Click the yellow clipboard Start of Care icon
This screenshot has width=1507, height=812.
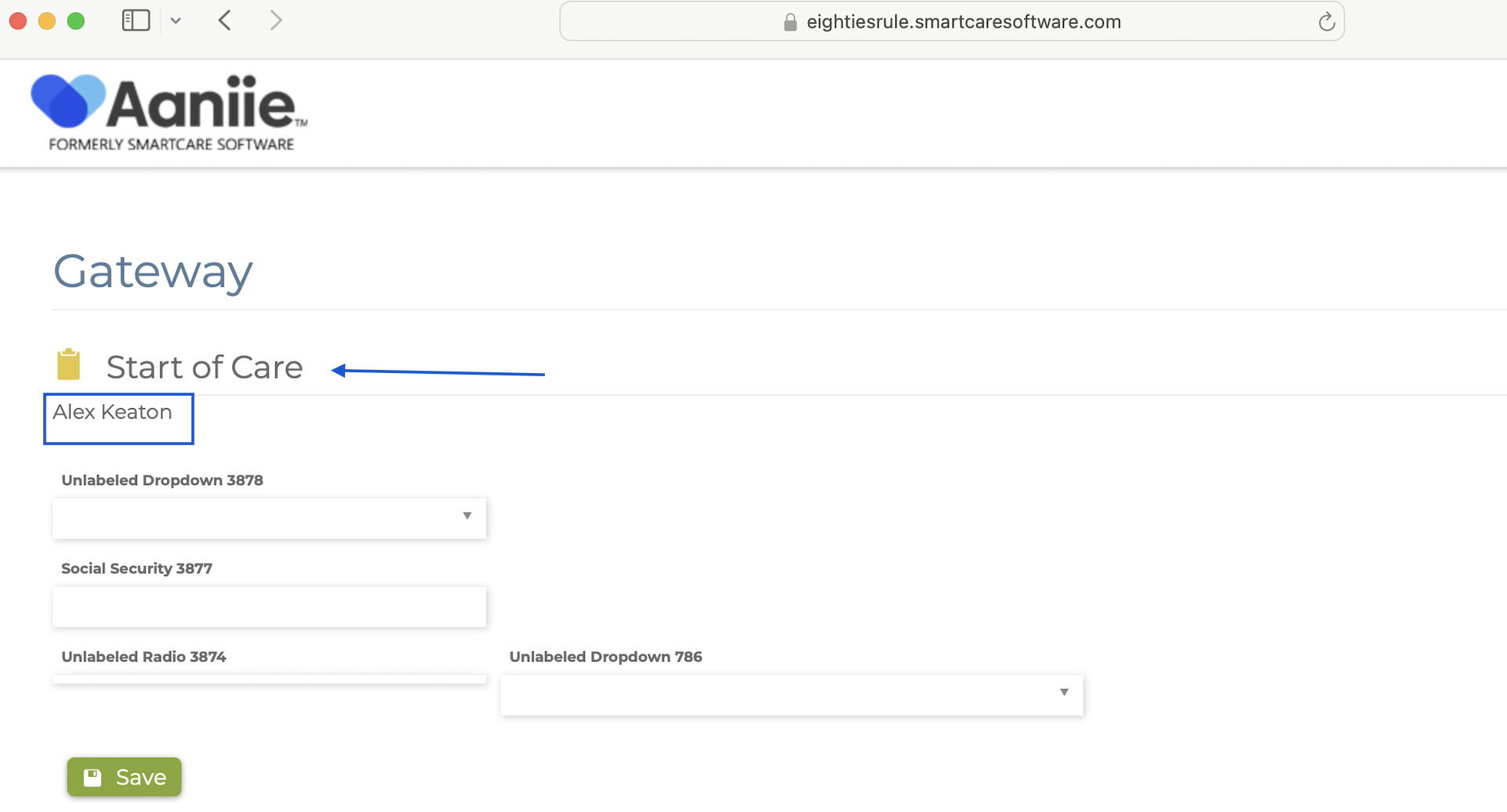69,364
